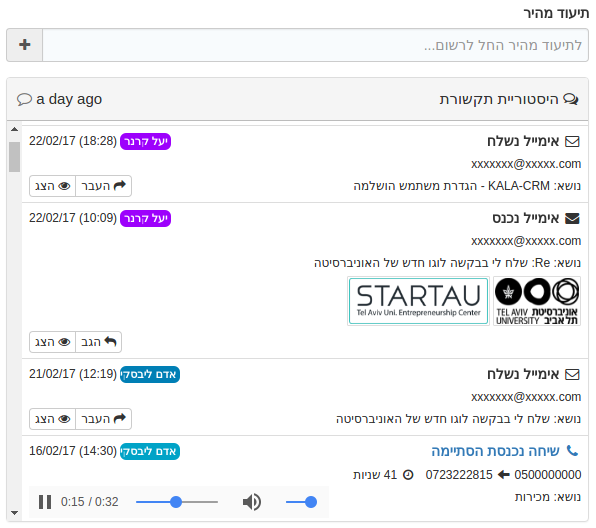Click the communication history chat icon

tap(571, 99)
